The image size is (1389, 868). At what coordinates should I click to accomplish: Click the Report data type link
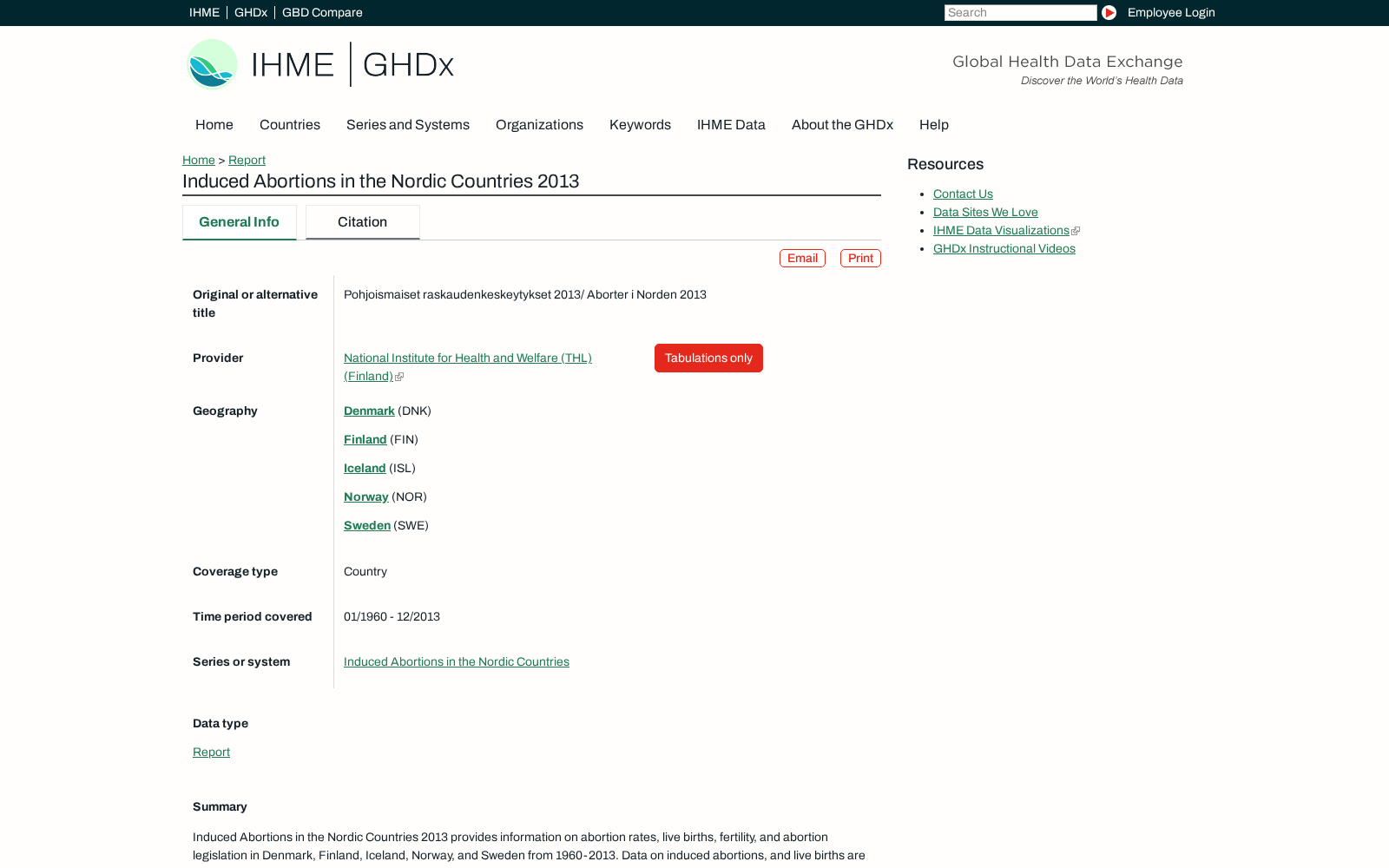211,753
